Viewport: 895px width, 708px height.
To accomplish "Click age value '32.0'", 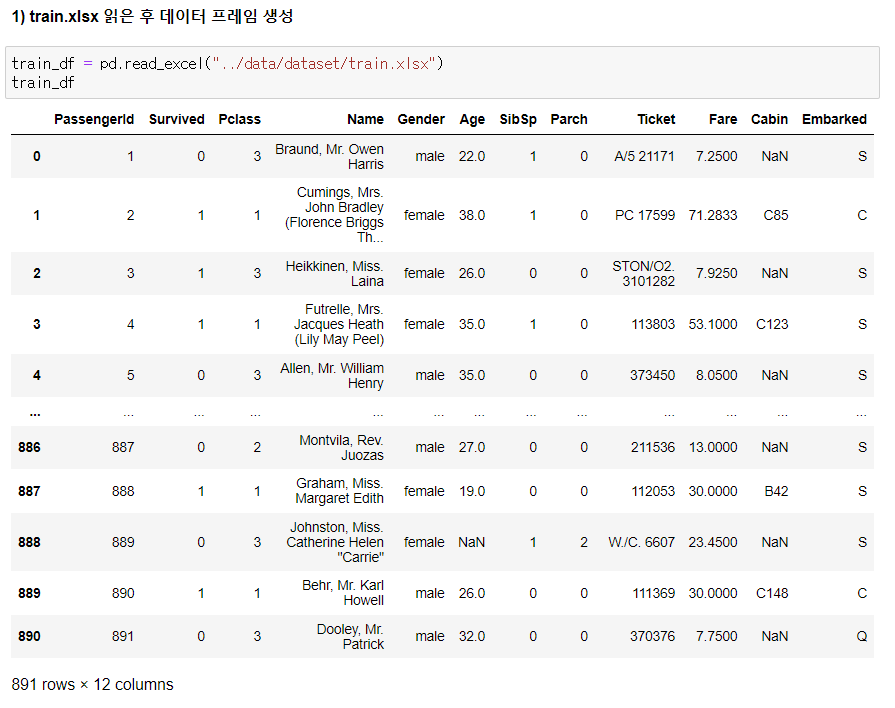I will click(472, 636).
